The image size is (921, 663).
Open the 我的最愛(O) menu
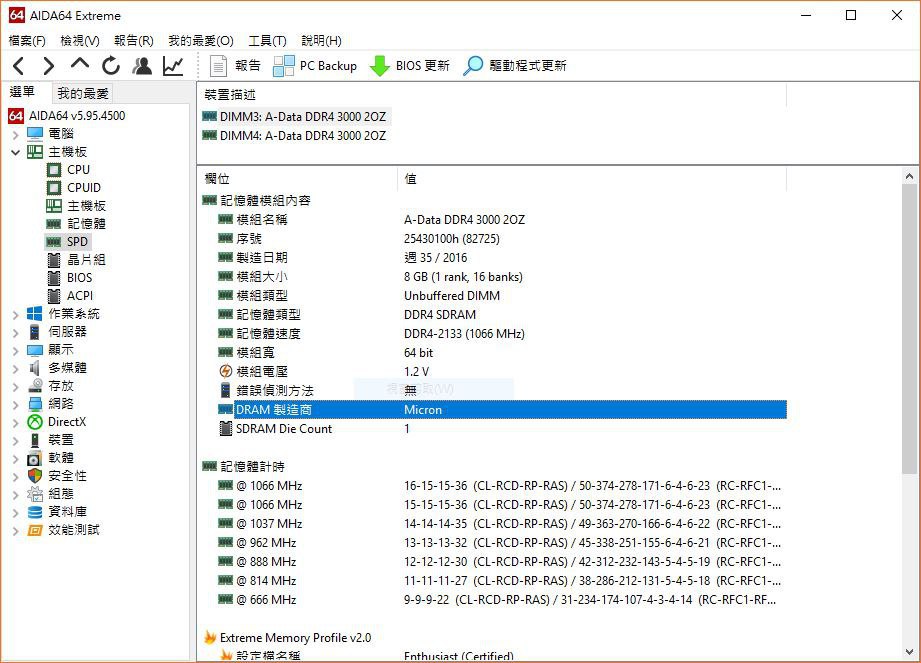click(201, 41)
